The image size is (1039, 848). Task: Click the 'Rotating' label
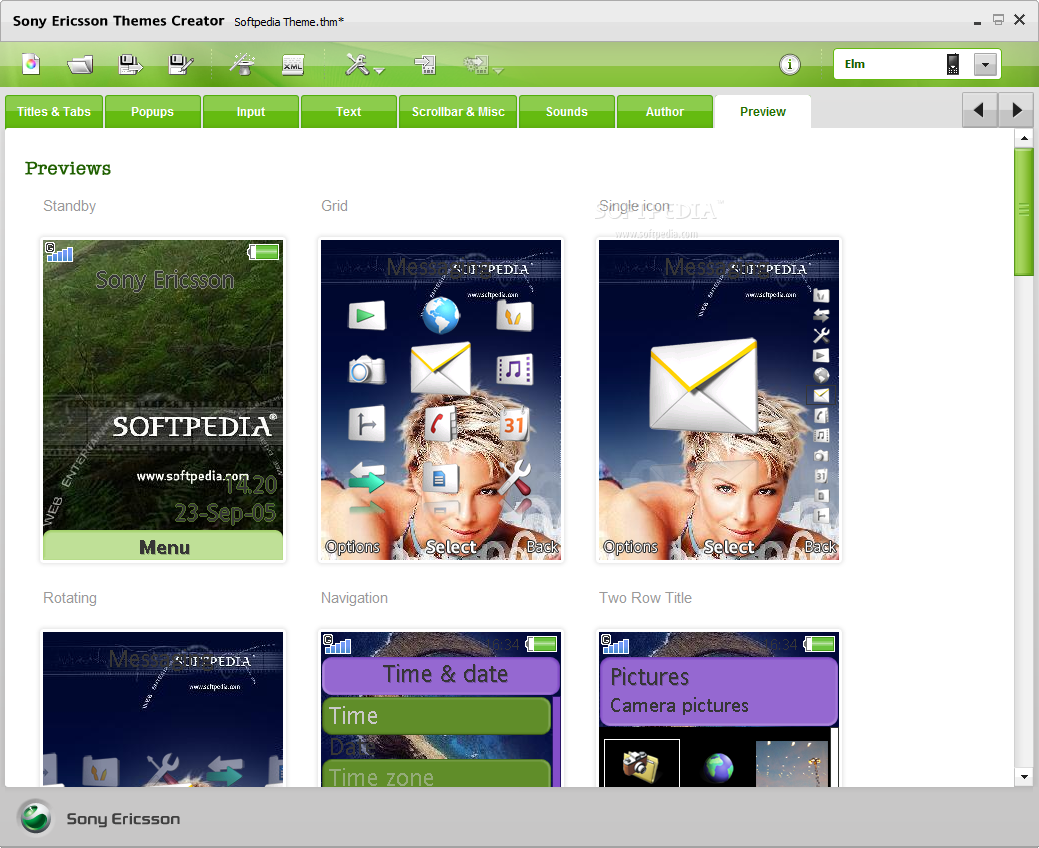[70, 598]
